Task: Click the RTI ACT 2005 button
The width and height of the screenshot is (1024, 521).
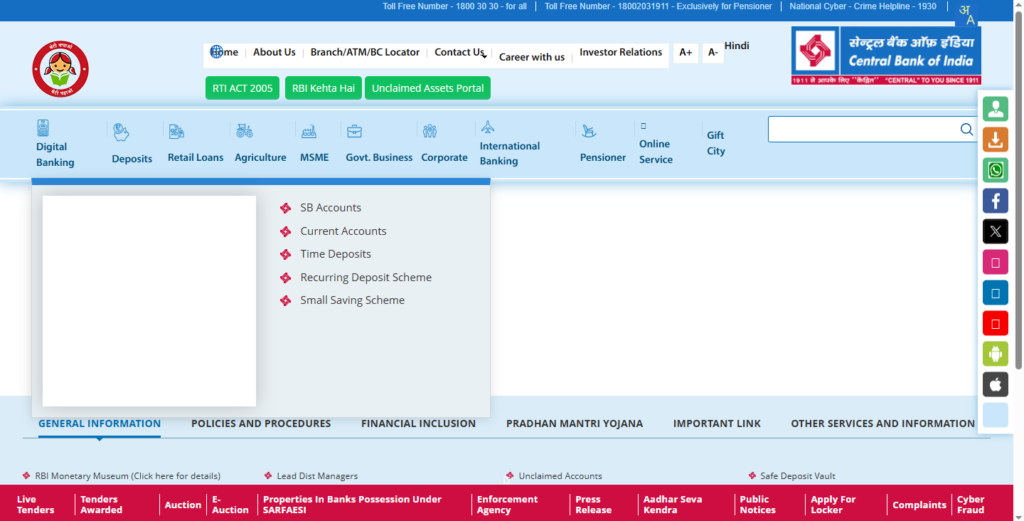Action: pyautogui.click(x=242, y=88)
